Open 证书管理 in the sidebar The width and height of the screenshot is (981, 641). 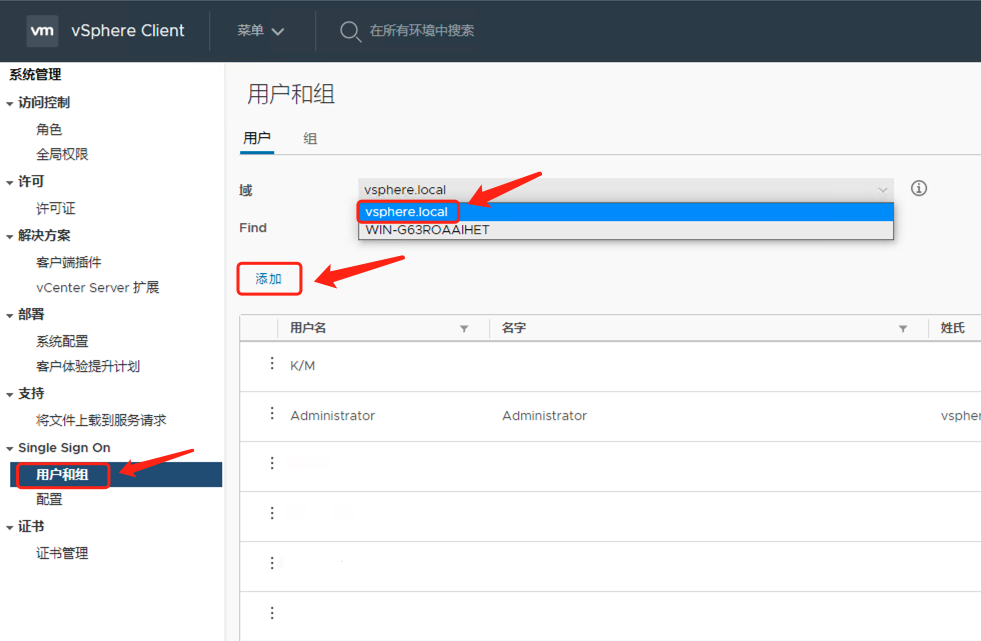[62, 553]
